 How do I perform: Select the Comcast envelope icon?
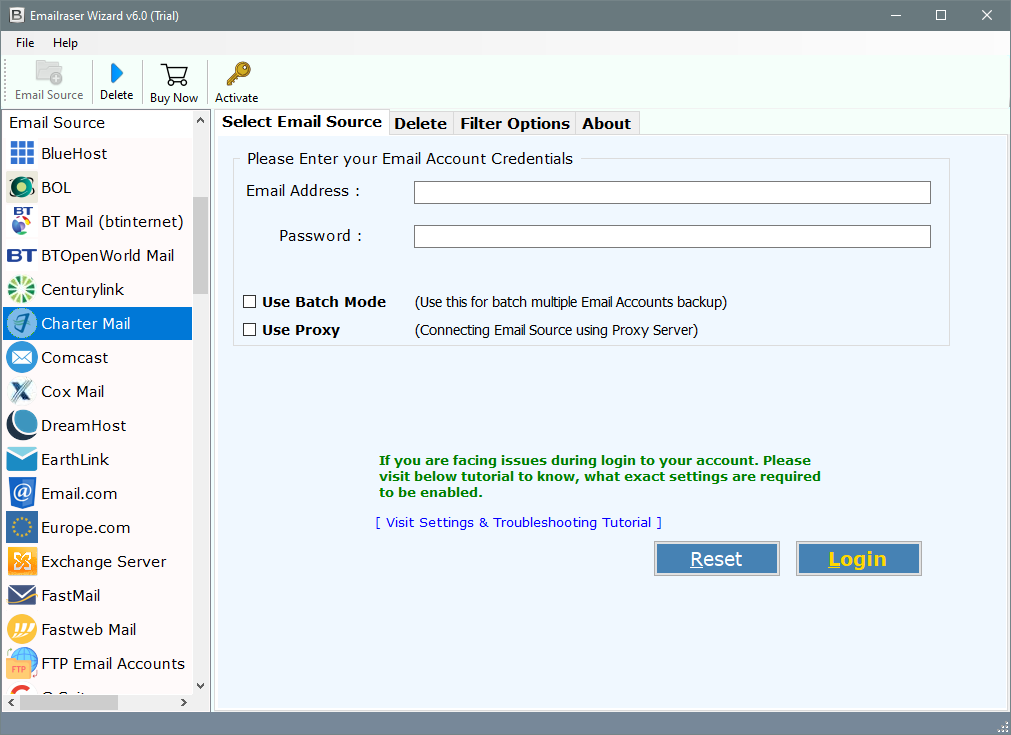coord(22,358)
